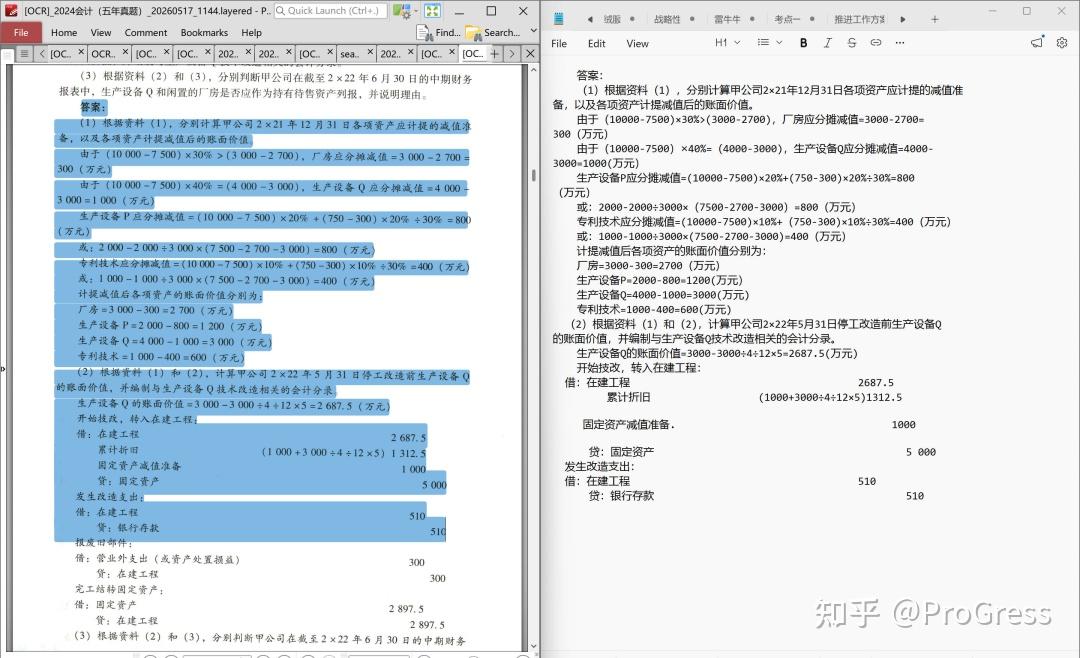This screenshot has width=1080, height=658.
Task: Click the Find button
Action: (439, 32)
